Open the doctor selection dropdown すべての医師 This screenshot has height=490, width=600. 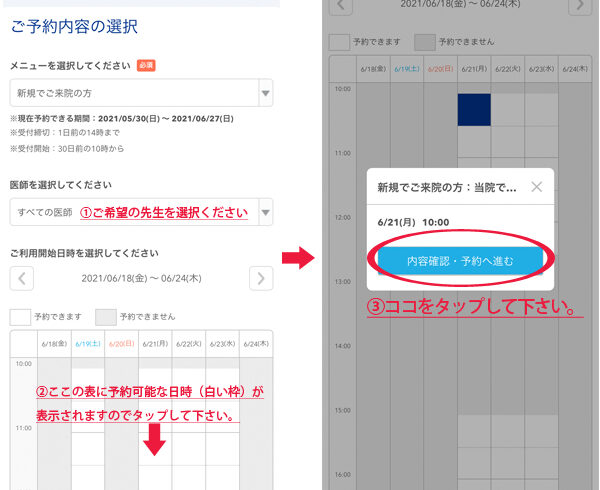141,212
